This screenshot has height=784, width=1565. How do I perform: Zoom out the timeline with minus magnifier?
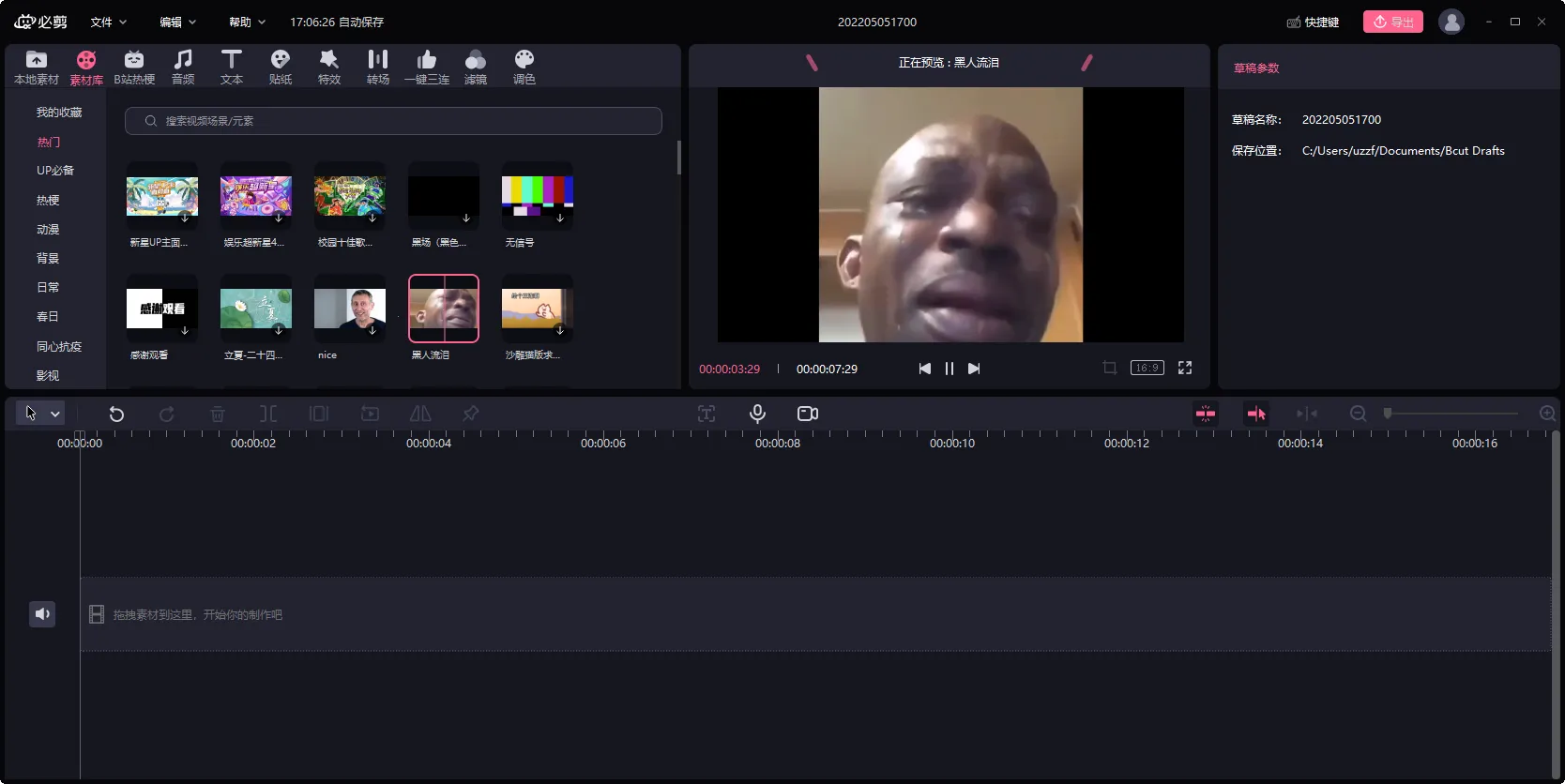(1358, 414)
